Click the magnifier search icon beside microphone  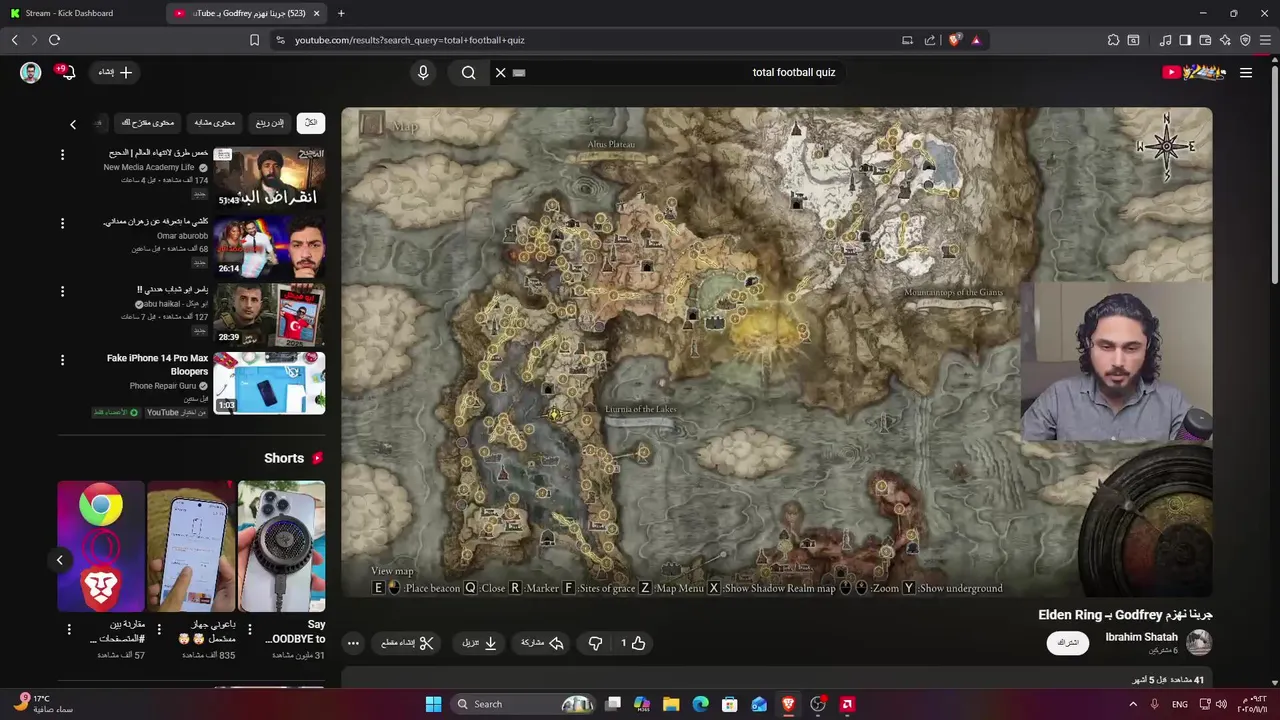point(468,72)
